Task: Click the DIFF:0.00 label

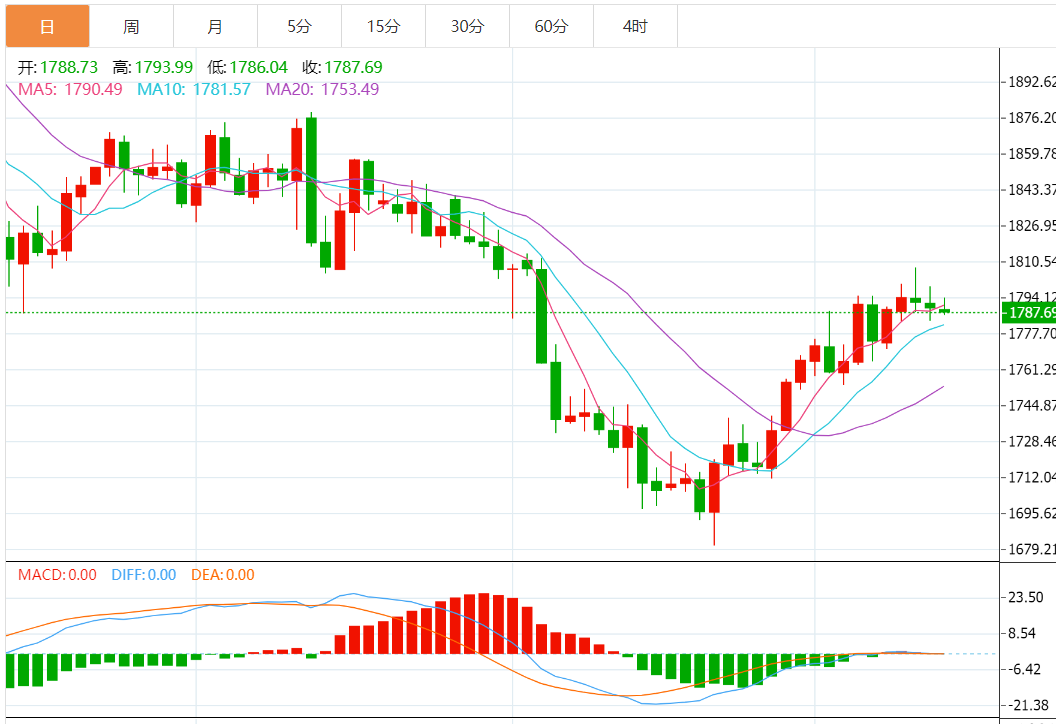Action: pyautogui.click(x=143, y=574)
